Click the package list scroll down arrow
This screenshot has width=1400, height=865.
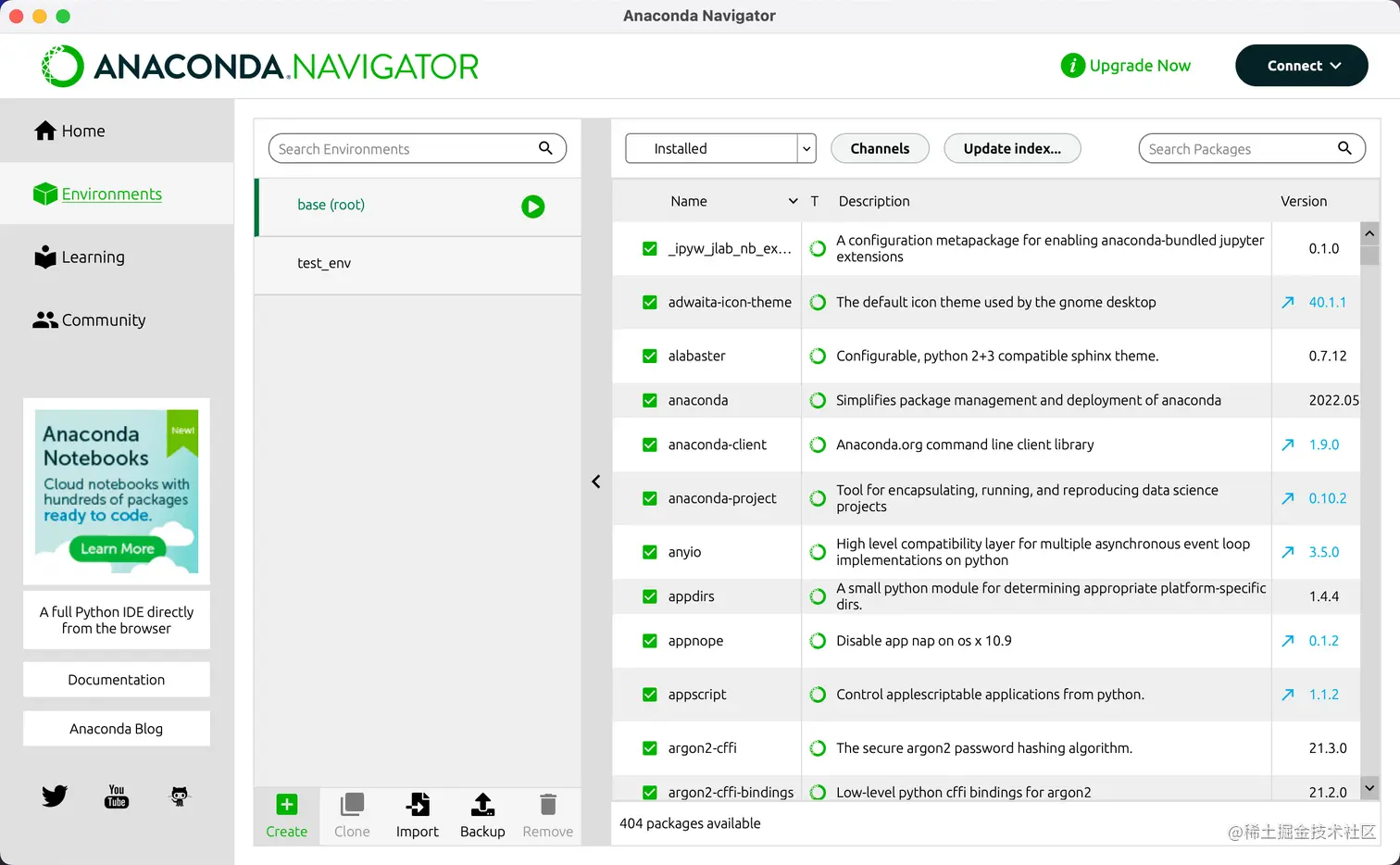point(1369,789)
